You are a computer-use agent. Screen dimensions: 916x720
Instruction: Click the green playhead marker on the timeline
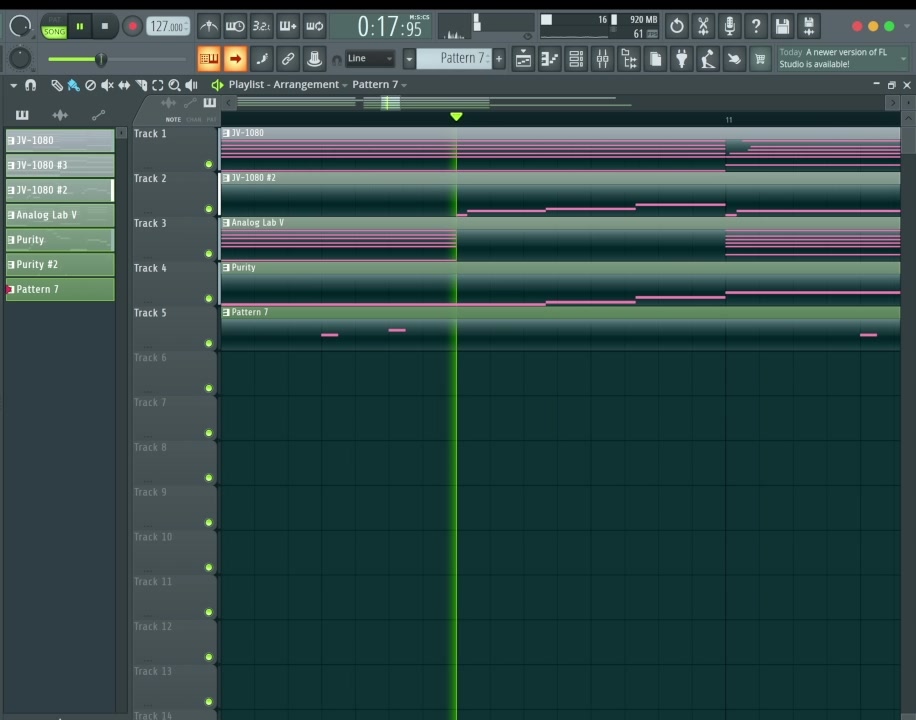click(x=456, y=117)
